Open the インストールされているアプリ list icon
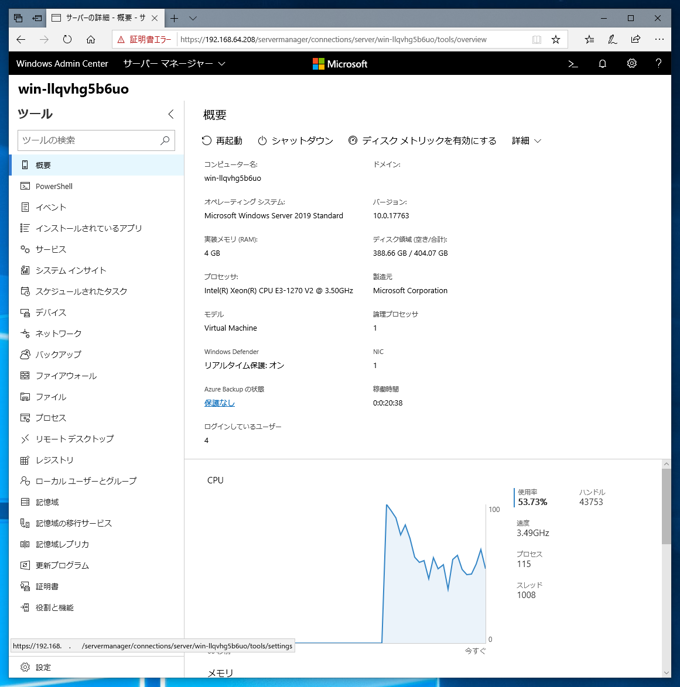Viewport: 680px width, 687px height. (25, 228)
